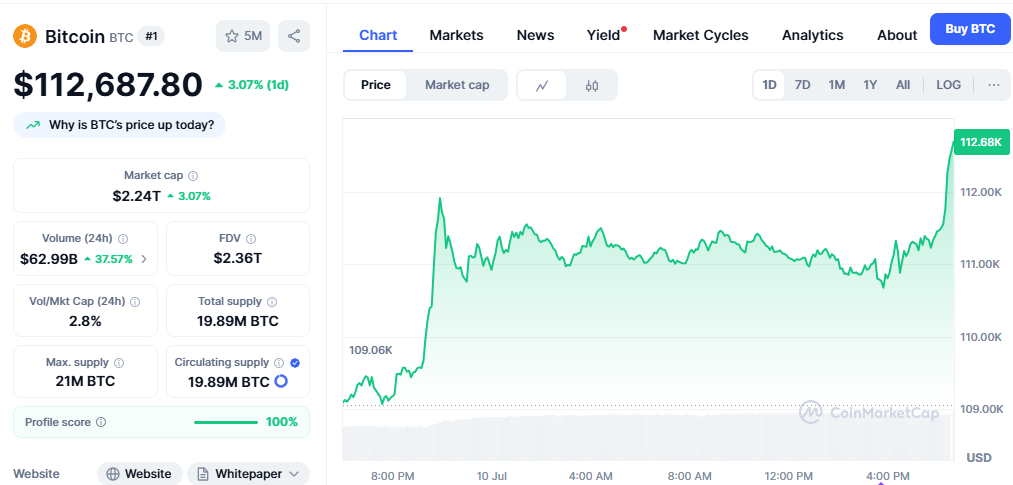Switch chart to candlestick view icon
1013x485 pixels.
[592, 85]
